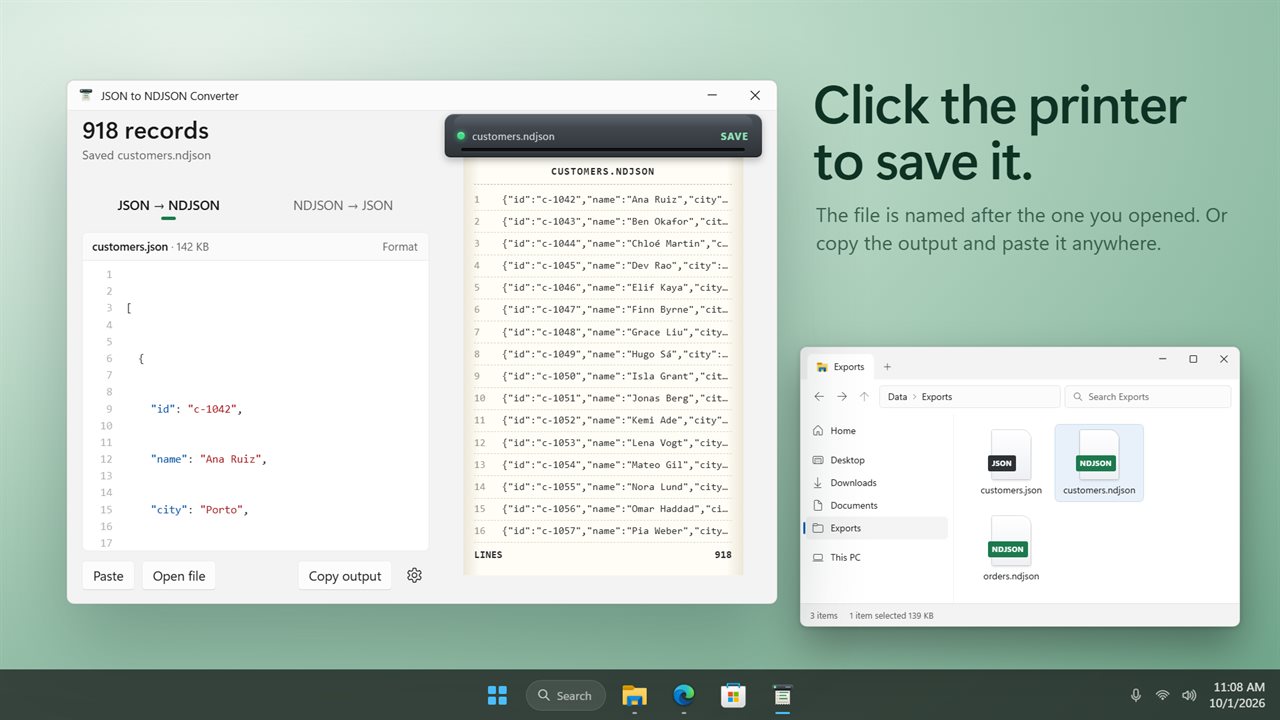Click the Paste button

pos(108,576)
